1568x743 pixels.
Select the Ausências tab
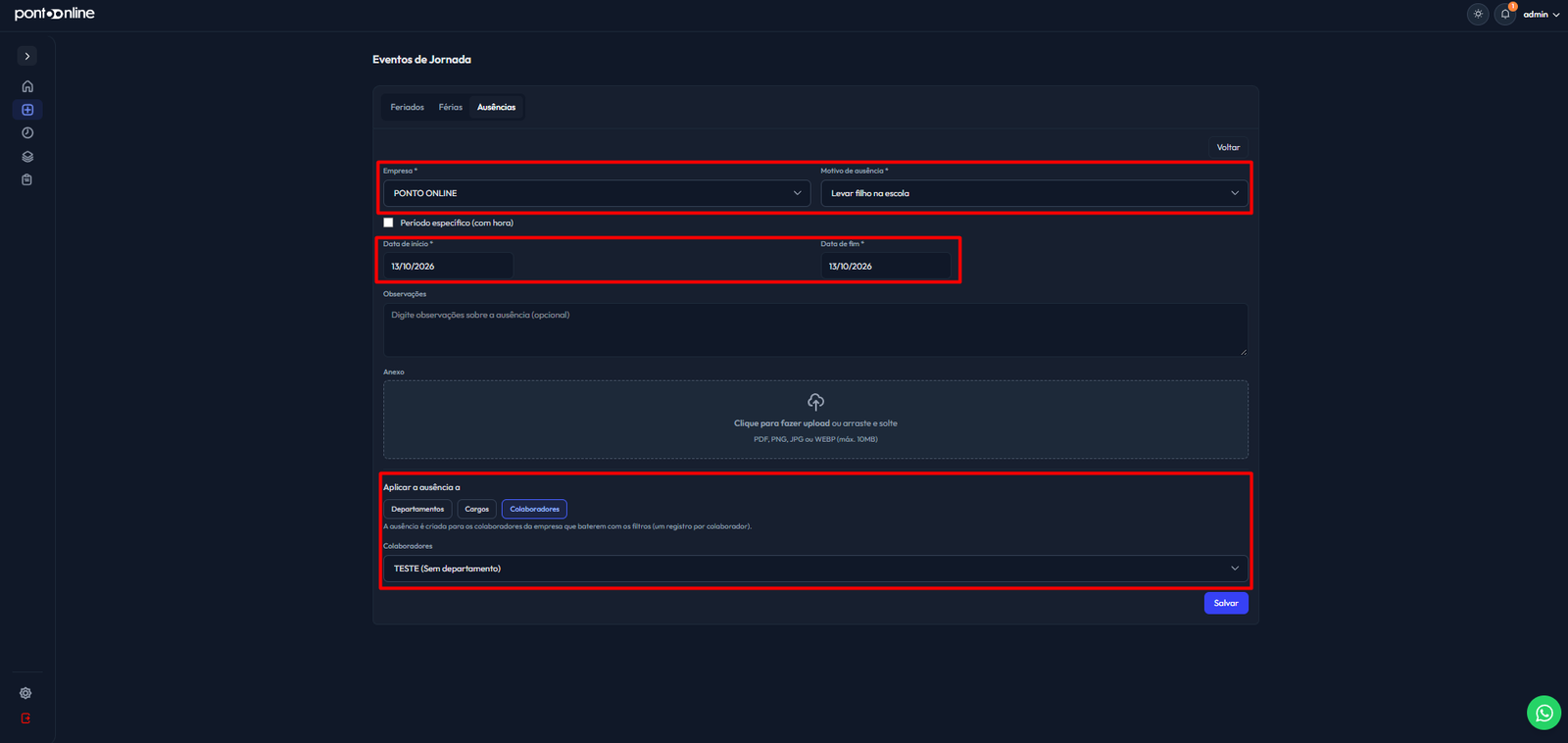point(496,107)
